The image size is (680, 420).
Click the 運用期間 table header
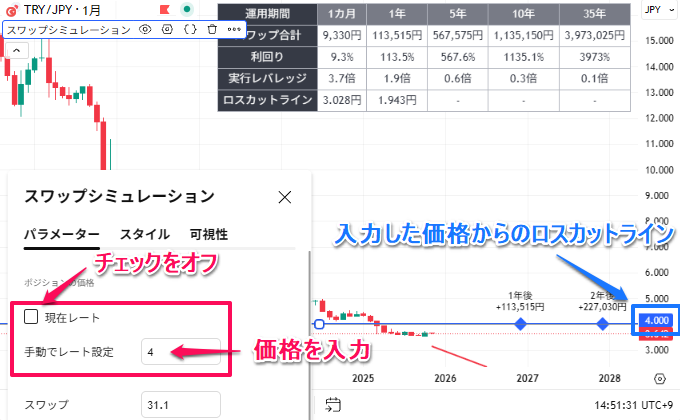pos(268,14)
